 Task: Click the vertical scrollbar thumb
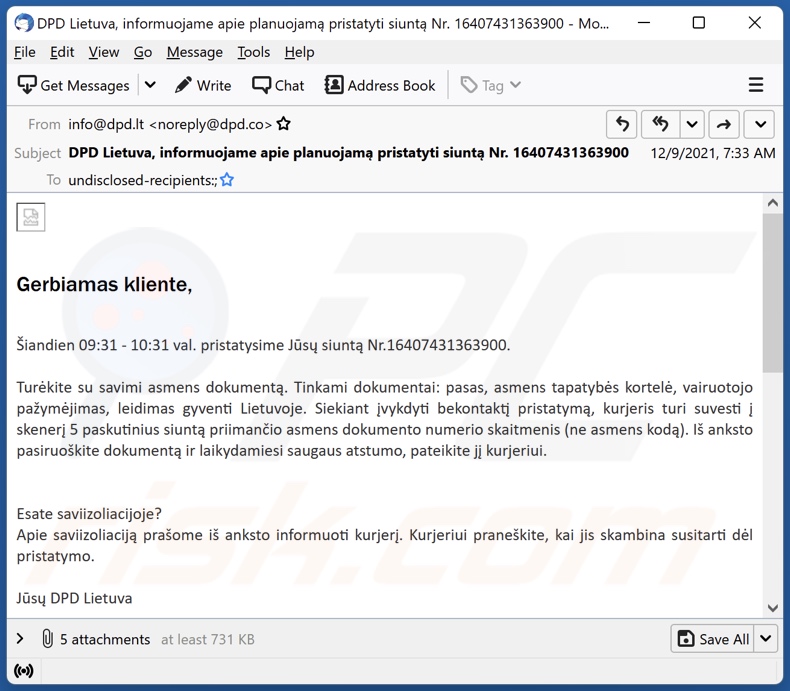[x=772, y=293]
